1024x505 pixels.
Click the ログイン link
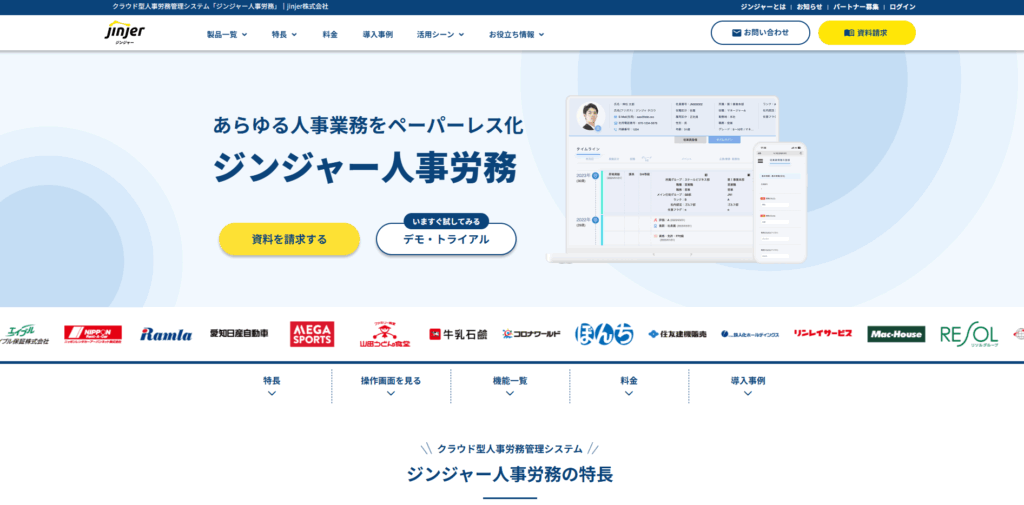pyautogui.click(x=902, y=7)
